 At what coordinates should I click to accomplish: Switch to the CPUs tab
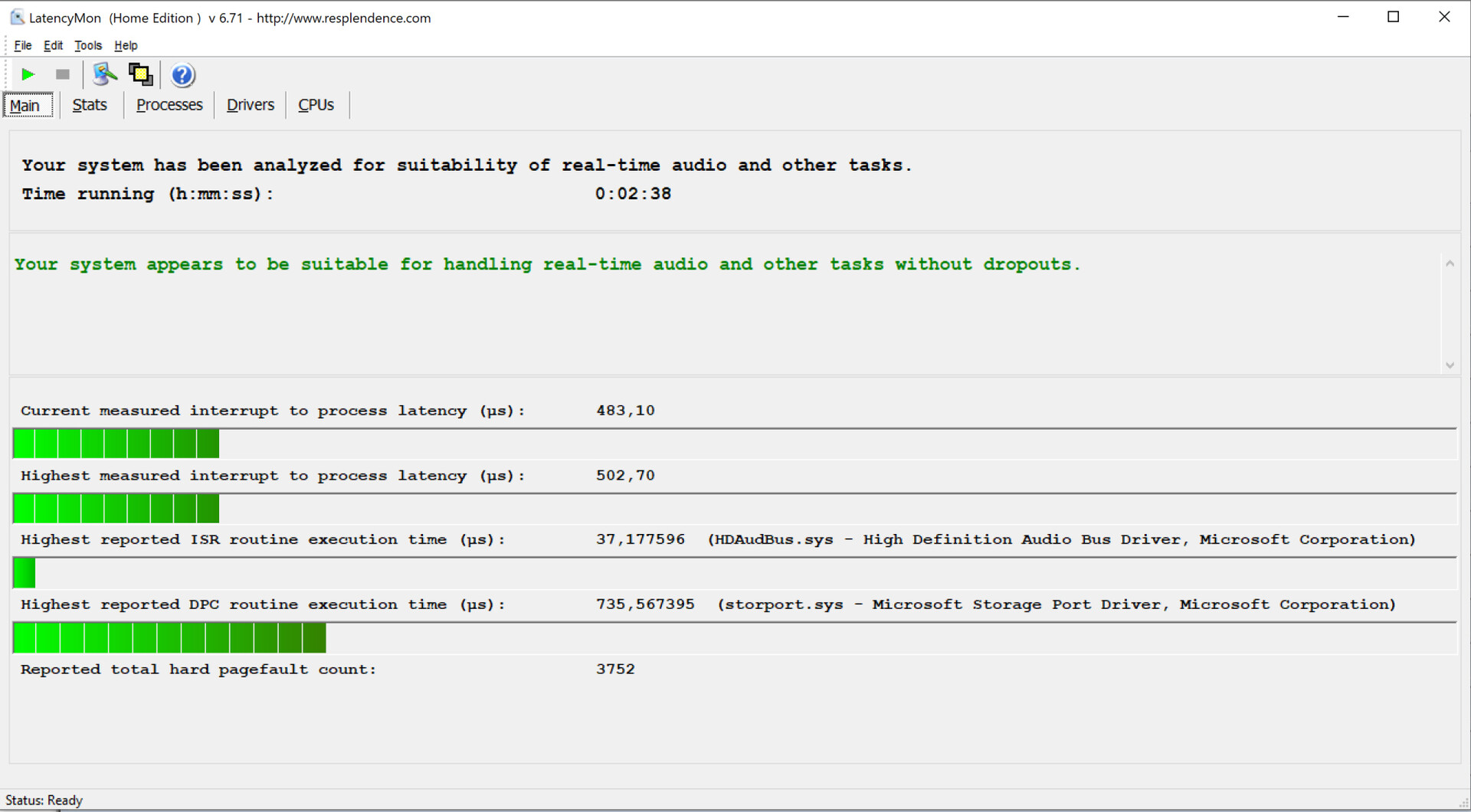pyautogui.click(x=316, y=105)
